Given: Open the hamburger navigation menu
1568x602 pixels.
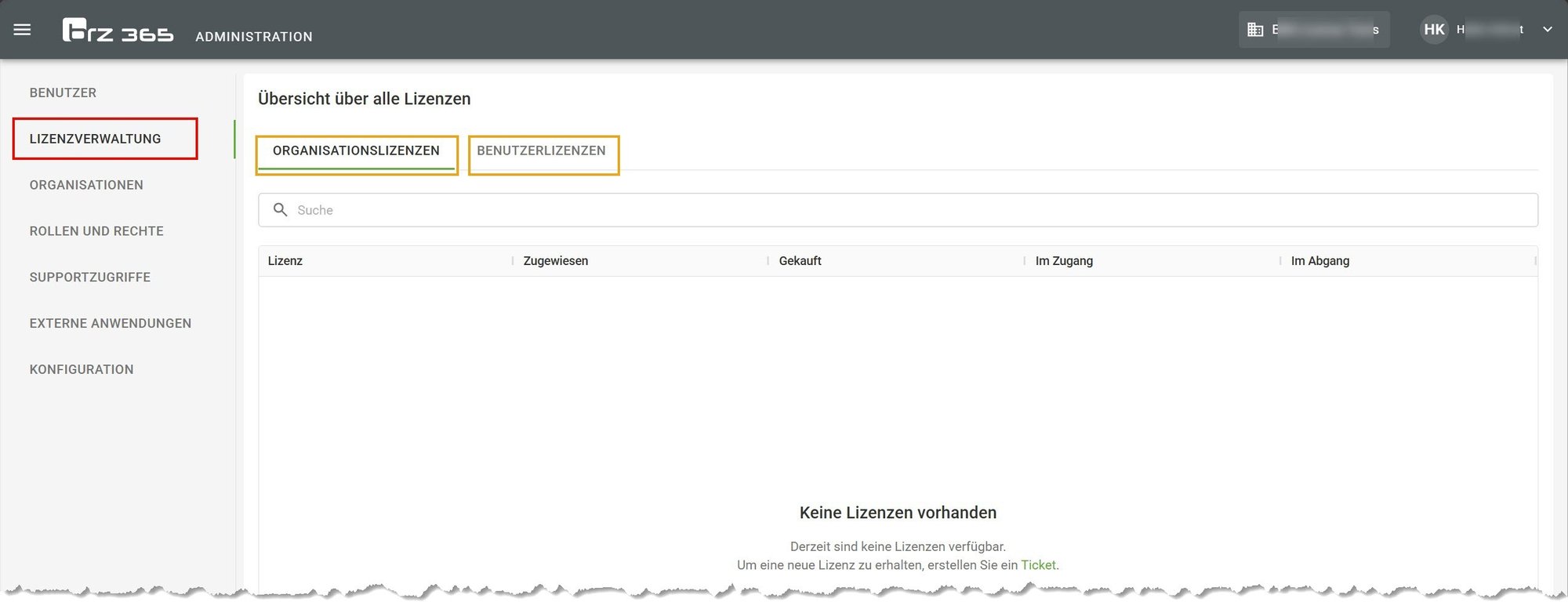Looking at the screenshot, I should point(22,30).
